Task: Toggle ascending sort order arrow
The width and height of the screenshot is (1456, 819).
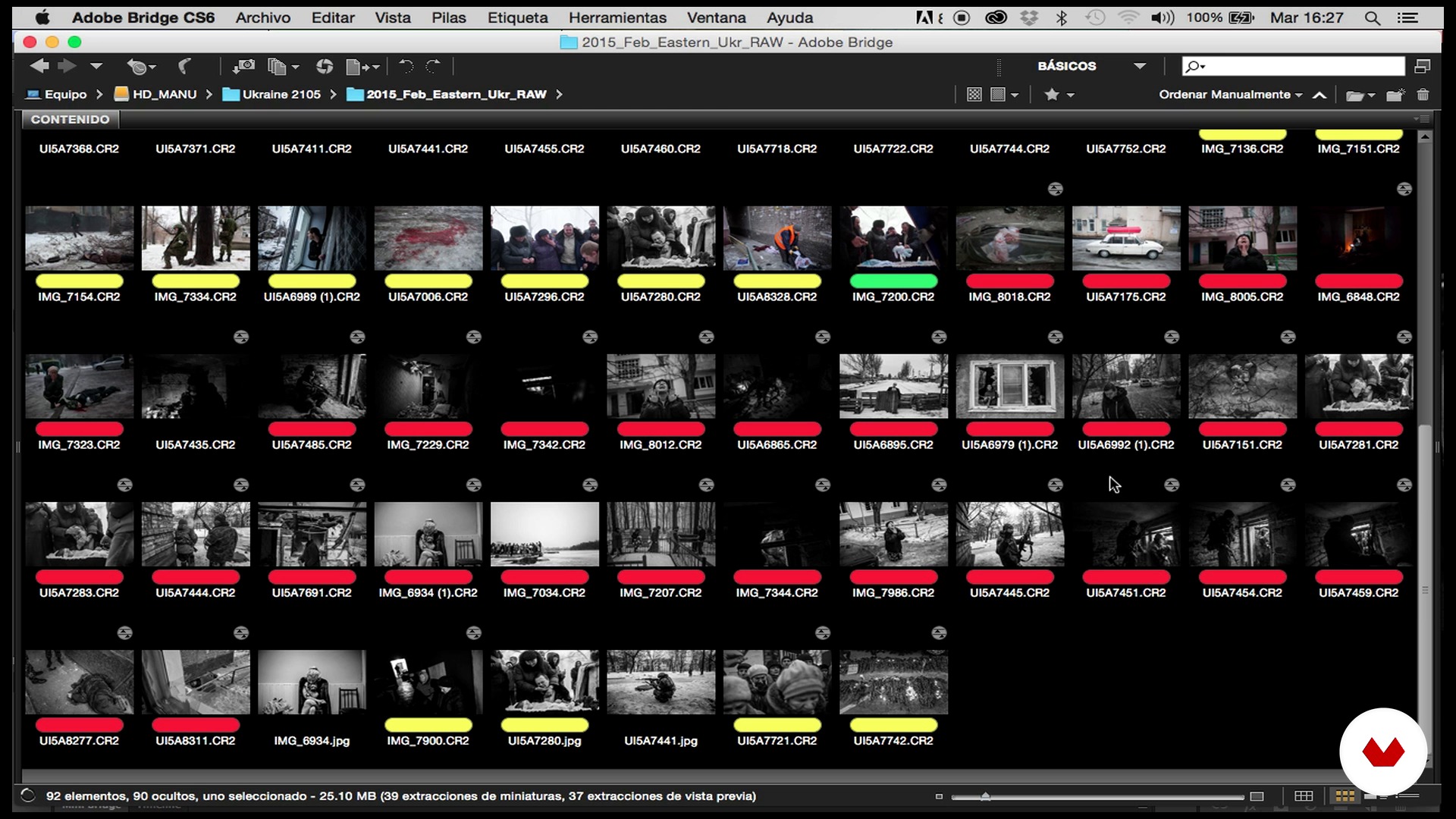Action: click(x=1319, y=96)
